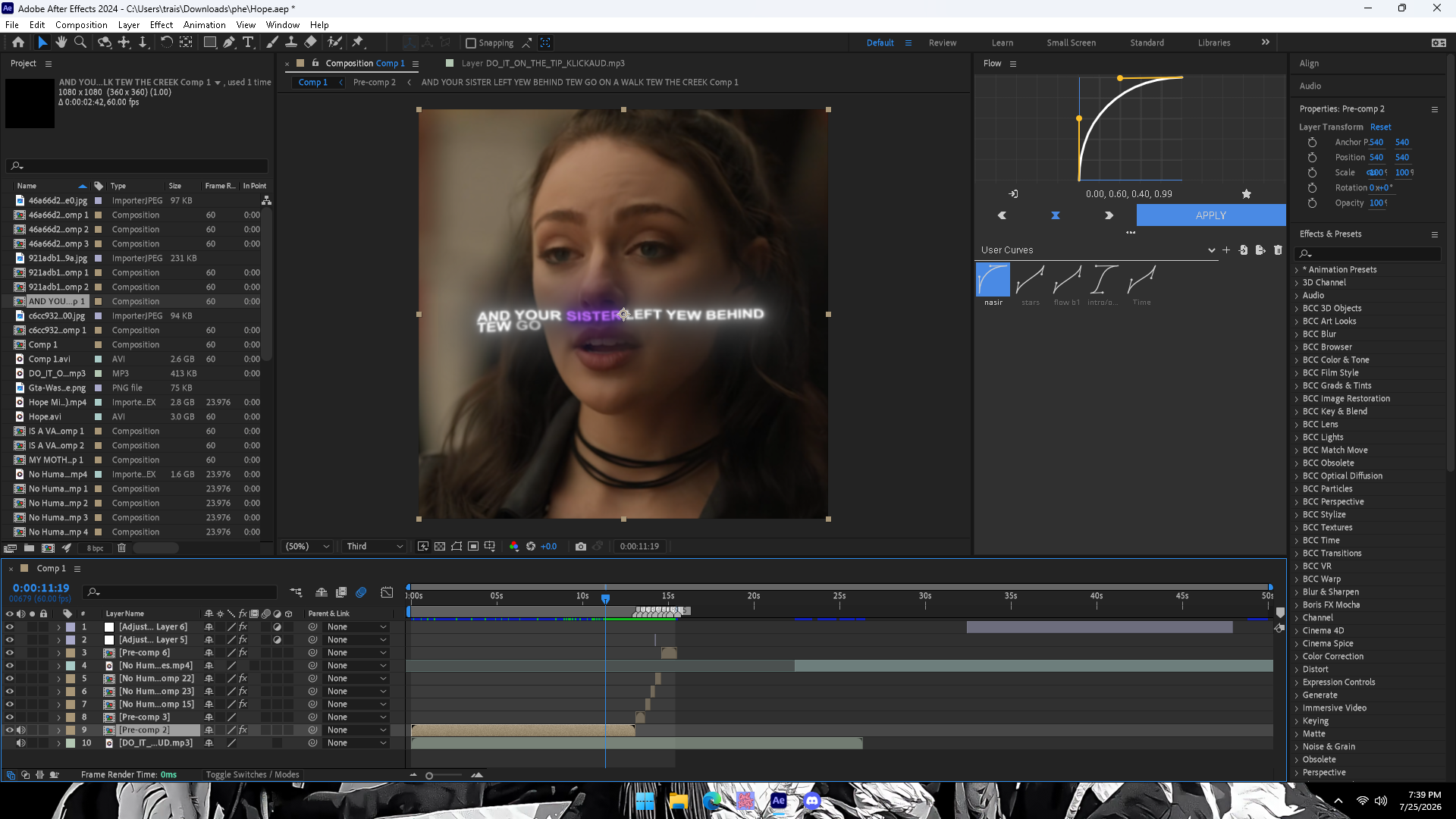Expand the workspace overflow chevrons
The image size is (1456, 819).
[1266, 42]
